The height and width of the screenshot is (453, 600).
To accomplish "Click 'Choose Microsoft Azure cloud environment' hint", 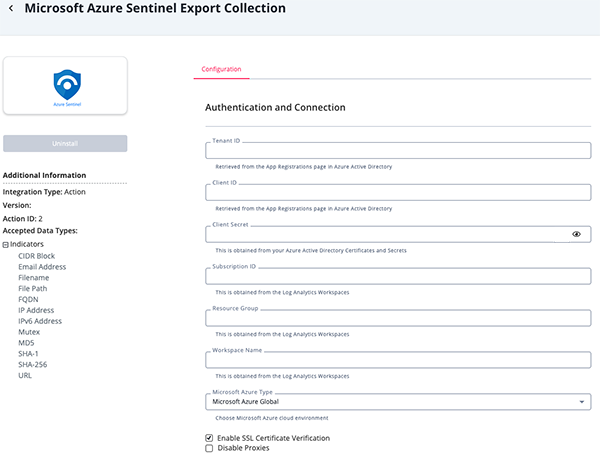I will (272, 418).
